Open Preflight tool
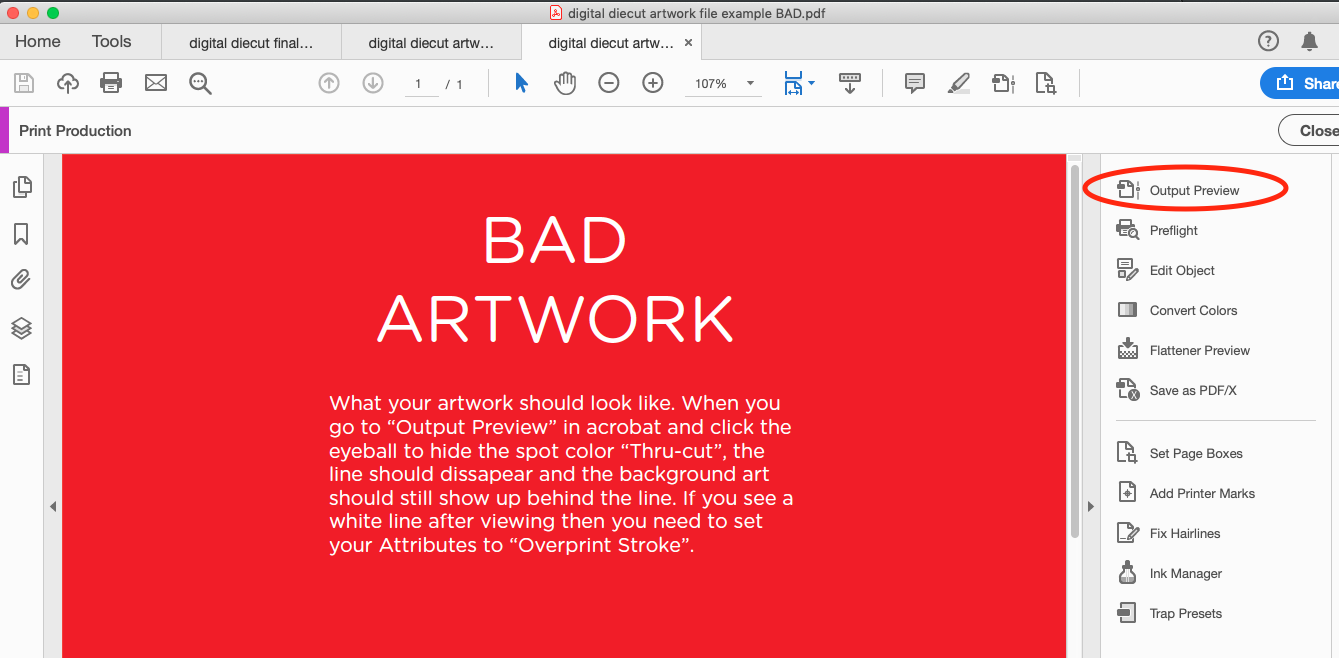This screenshot has height=658, width=1339. click(1158, 230)
